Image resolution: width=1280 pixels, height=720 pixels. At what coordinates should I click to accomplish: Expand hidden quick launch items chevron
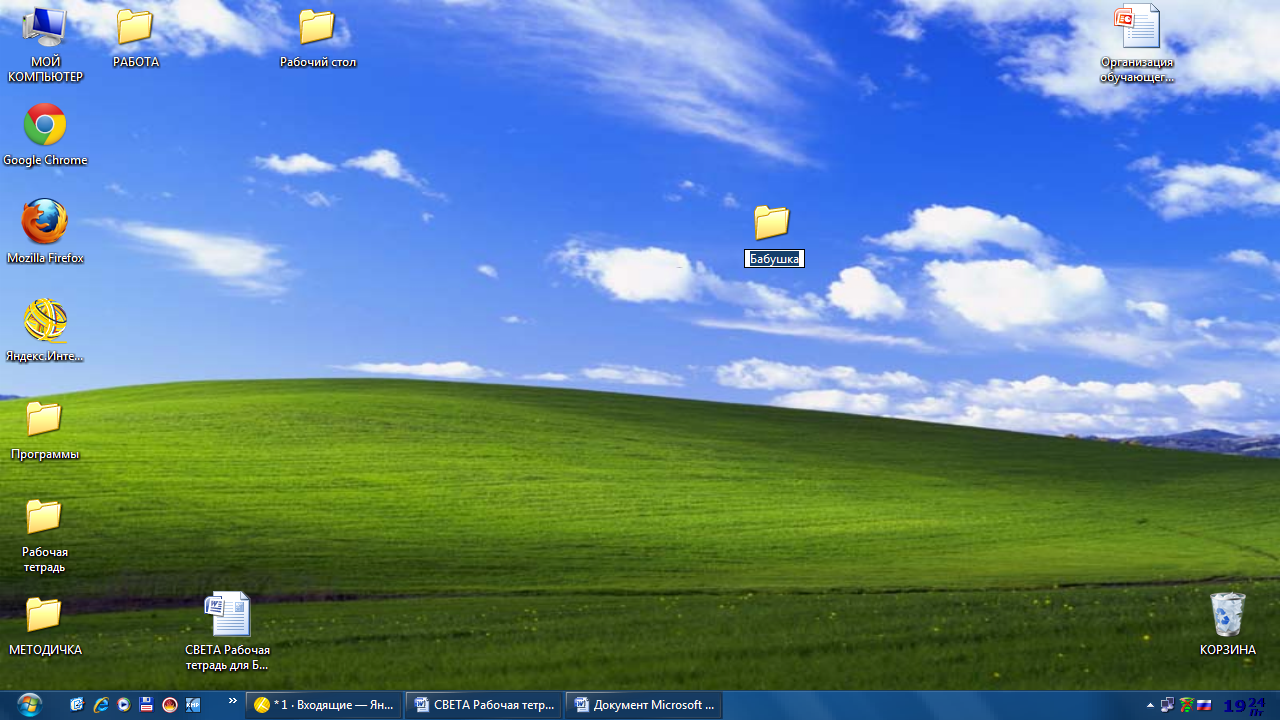pyautogui.click(x=233, y=701)
